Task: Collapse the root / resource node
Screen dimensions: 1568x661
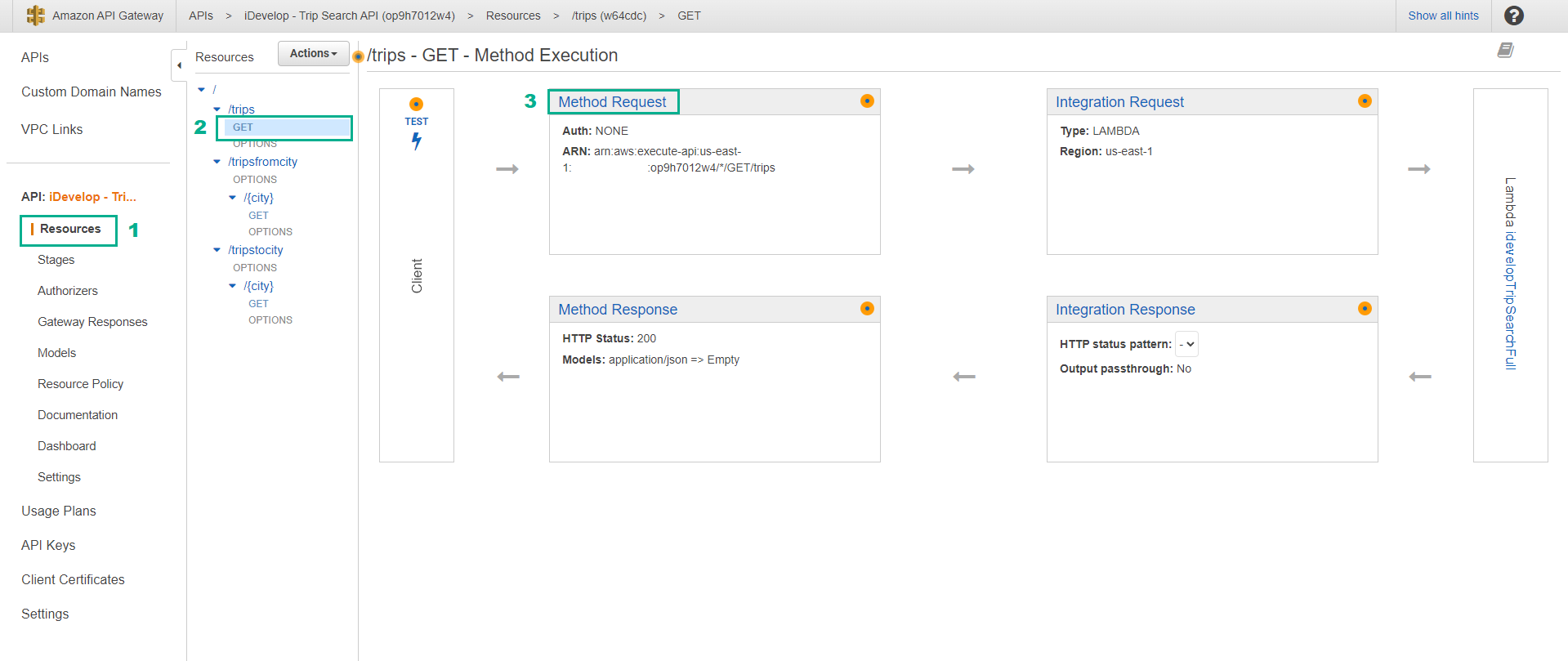Action: pyautogui.click(x=201, y=89)
